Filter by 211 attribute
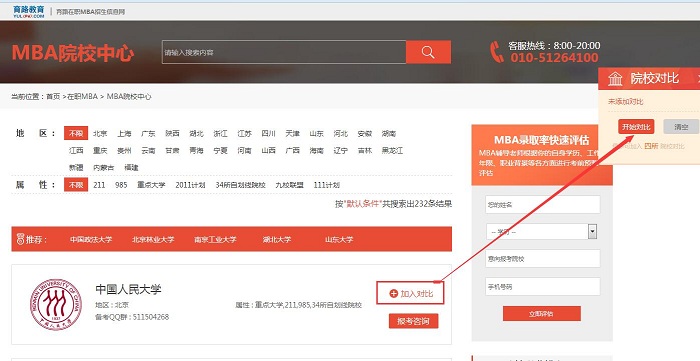Image resolution: width=700 pixels, height=361 pixels. [99, 185]
